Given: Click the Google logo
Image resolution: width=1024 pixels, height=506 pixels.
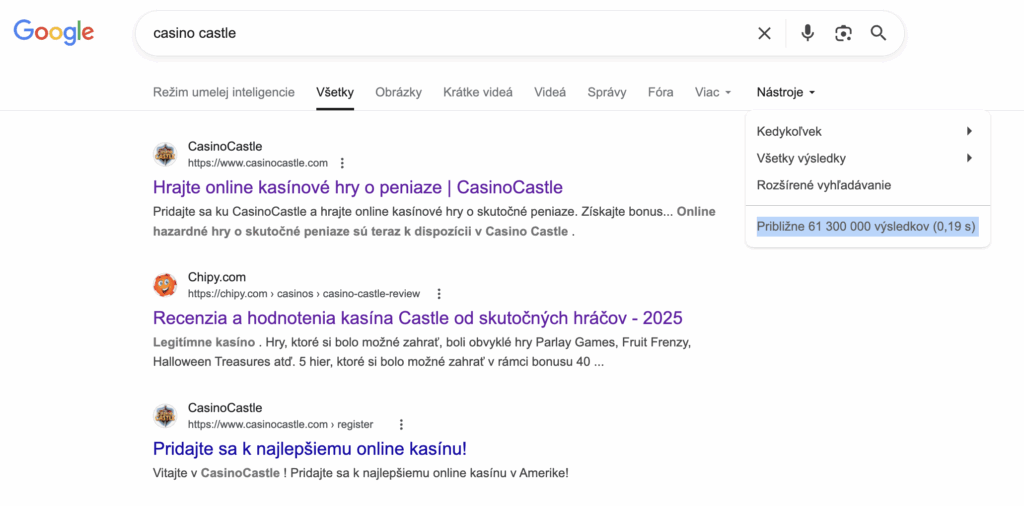Looking at the screenshot, I should click(x=53, y=32).
